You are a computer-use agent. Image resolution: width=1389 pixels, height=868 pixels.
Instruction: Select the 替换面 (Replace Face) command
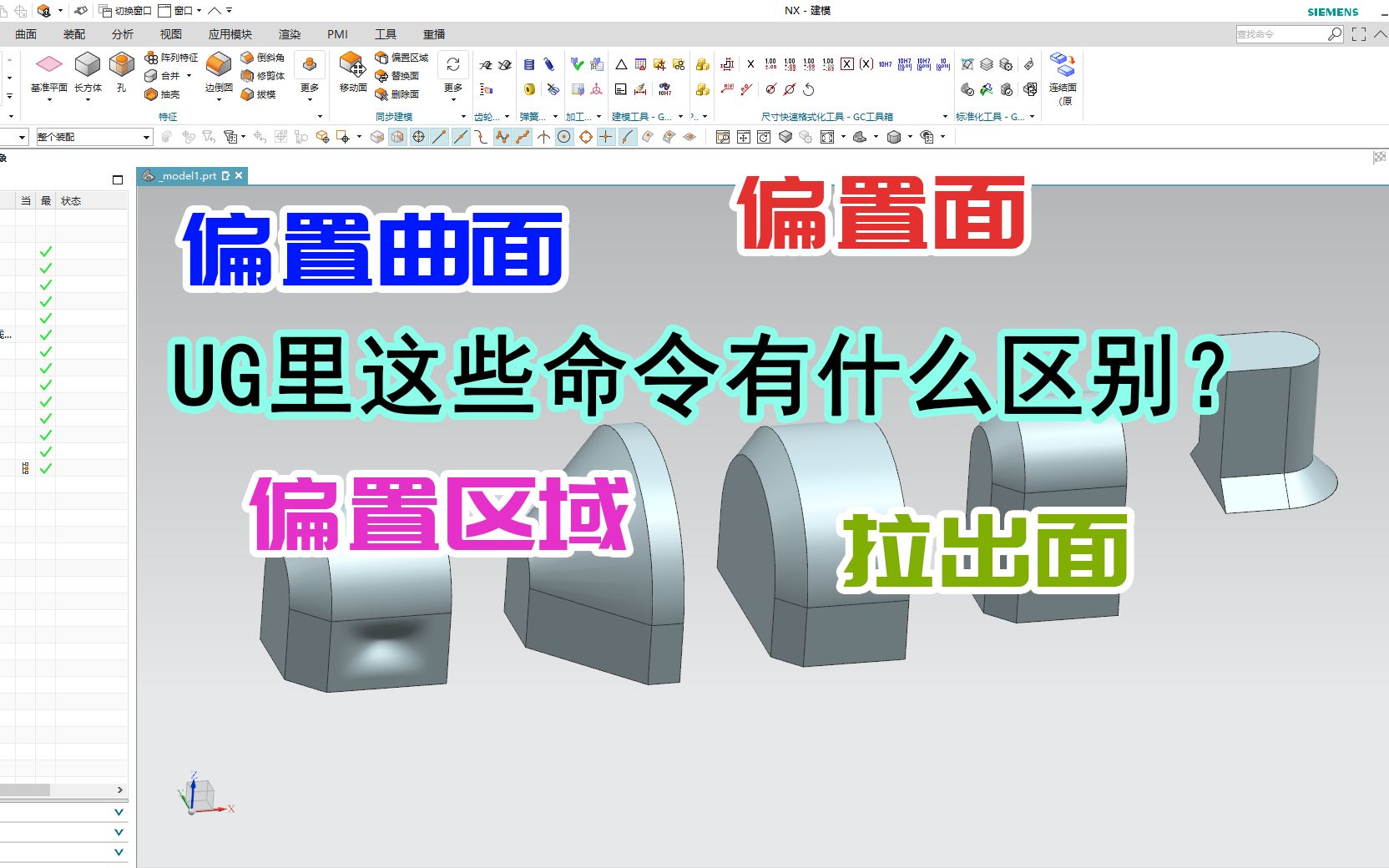click(x=398, y=76)
